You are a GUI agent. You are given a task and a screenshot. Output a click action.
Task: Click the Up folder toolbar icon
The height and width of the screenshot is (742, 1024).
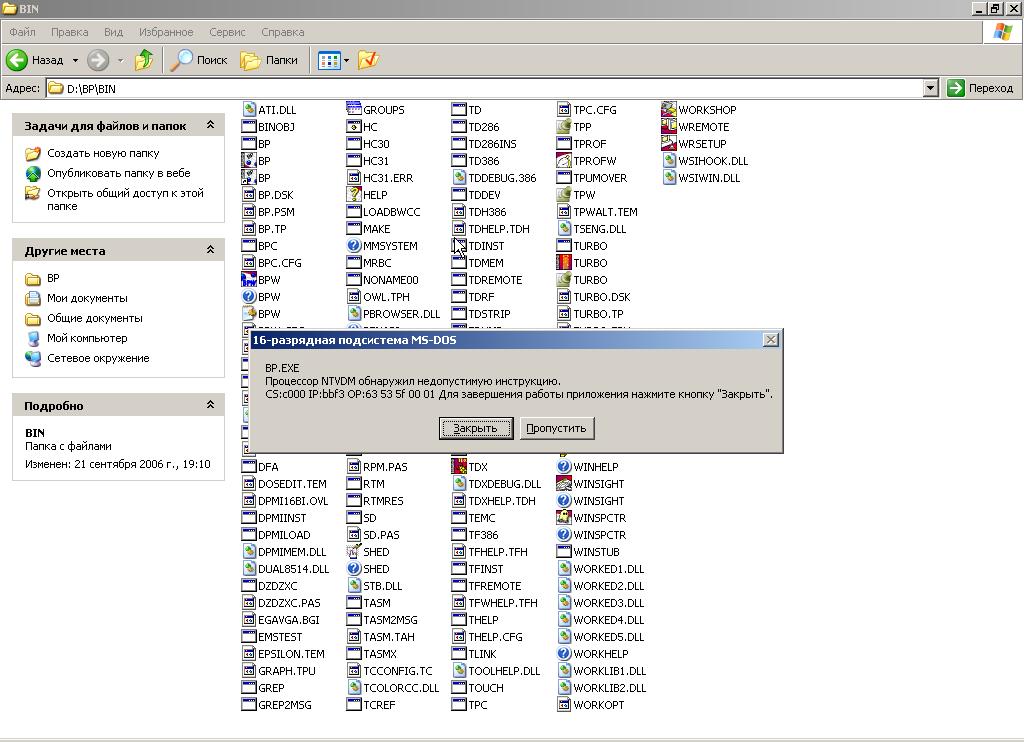tap(144, 60)
